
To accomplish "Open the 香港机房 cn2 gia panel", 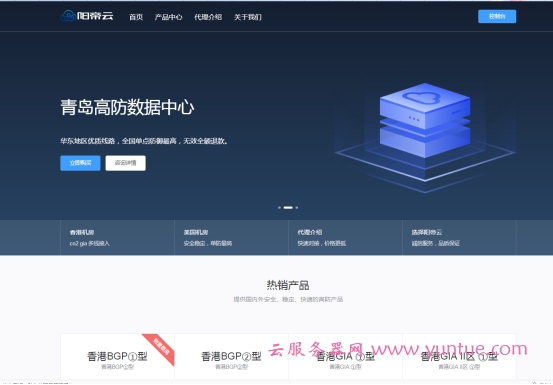I will (x=117, y=237).
